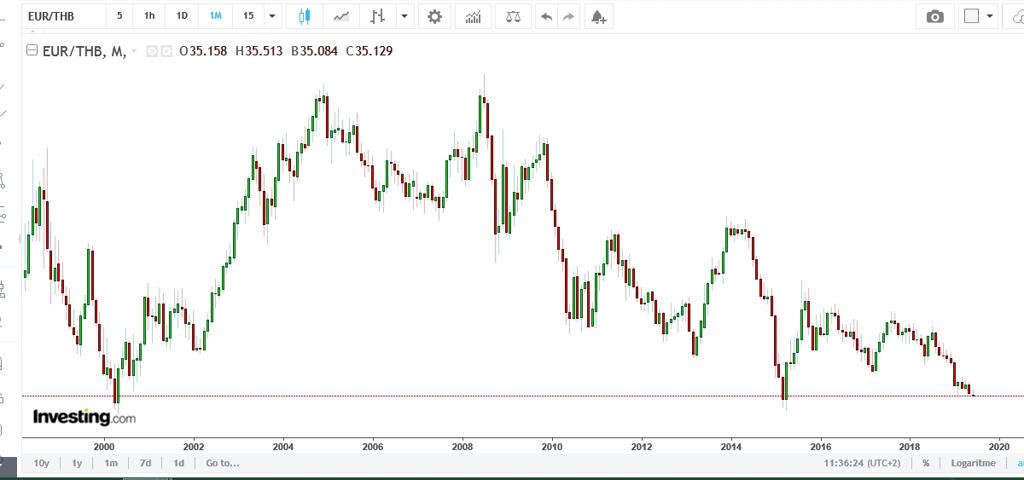Viewport: 1024px width, 480px height.
Task: Switch to the 1h timeframe
Action: click(x=149, y=16)
